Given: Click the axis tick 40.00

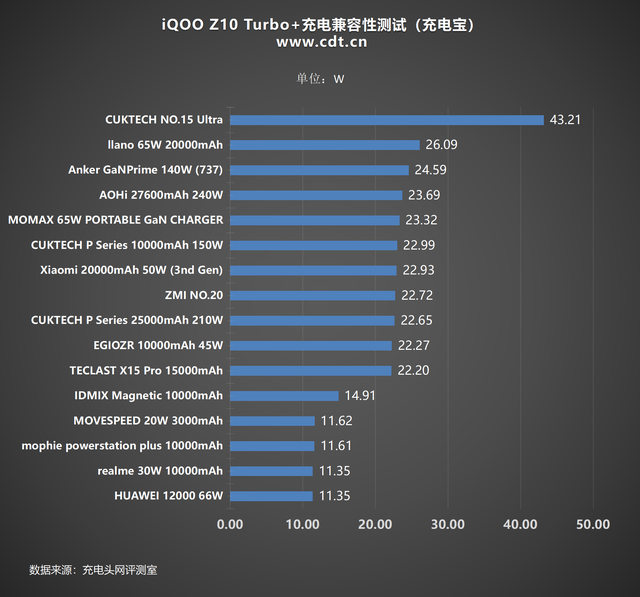Looking at the screenshot, I should click(520, 524).
